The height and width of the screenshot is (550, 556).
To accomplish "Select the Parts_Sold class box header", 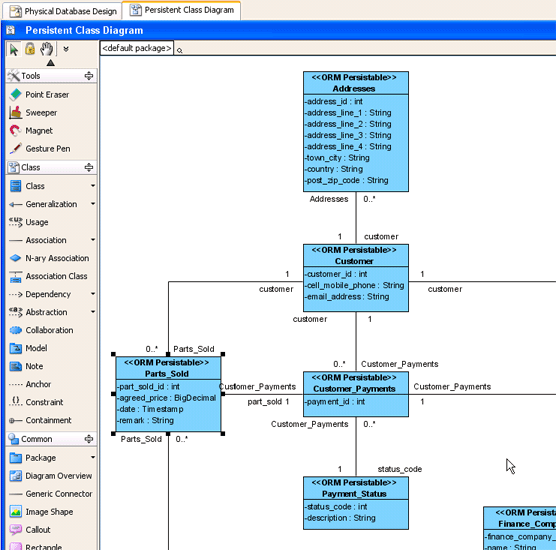I will [x=168, y=368].
